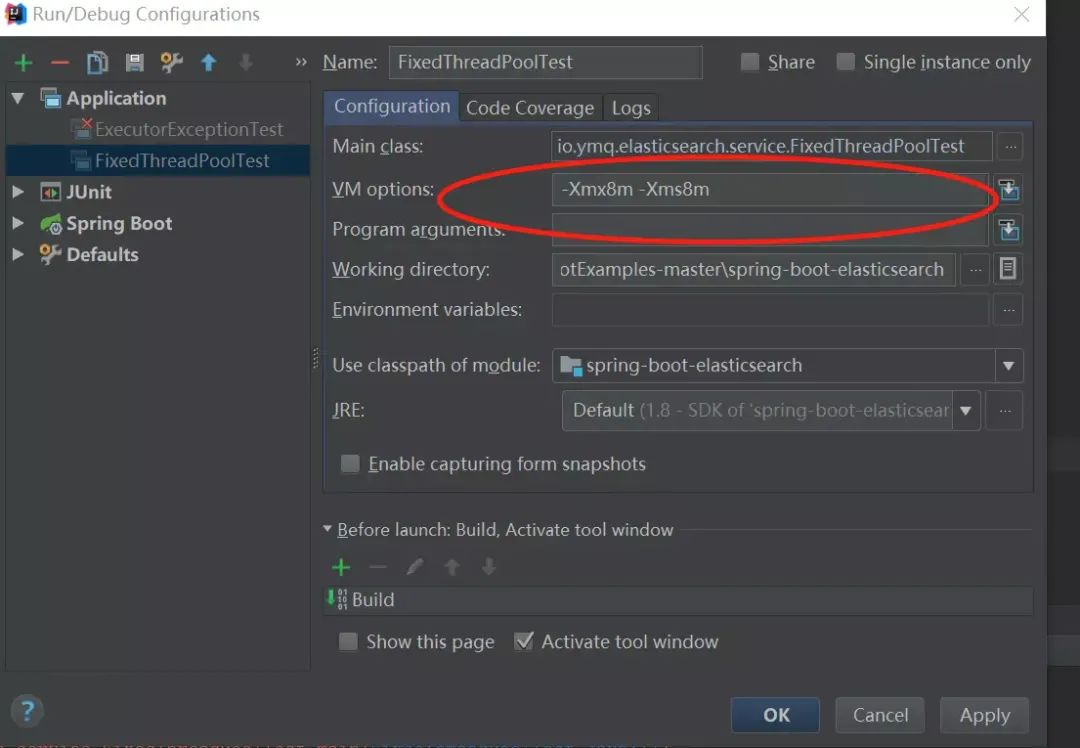The image size is (1080, 748).
Task: Browse JRE with ellipsis button
Action: click(1005, 411)
